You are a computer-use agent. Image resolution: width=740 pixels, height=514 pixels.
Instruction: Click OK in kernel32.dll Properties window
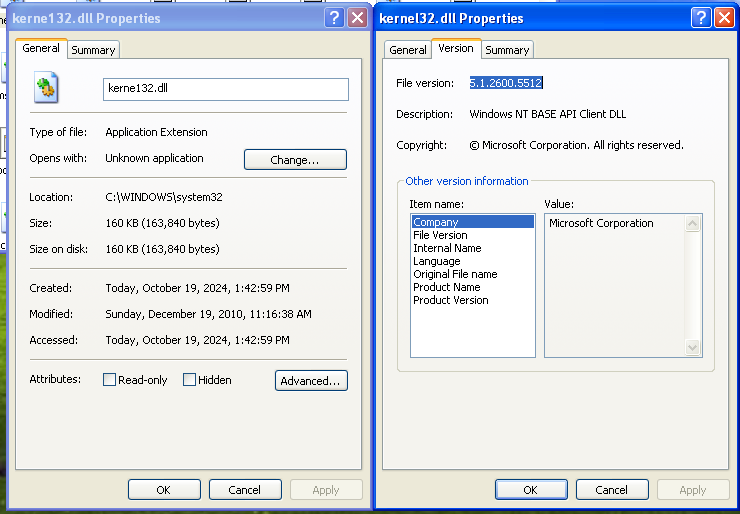coord(530,490)
